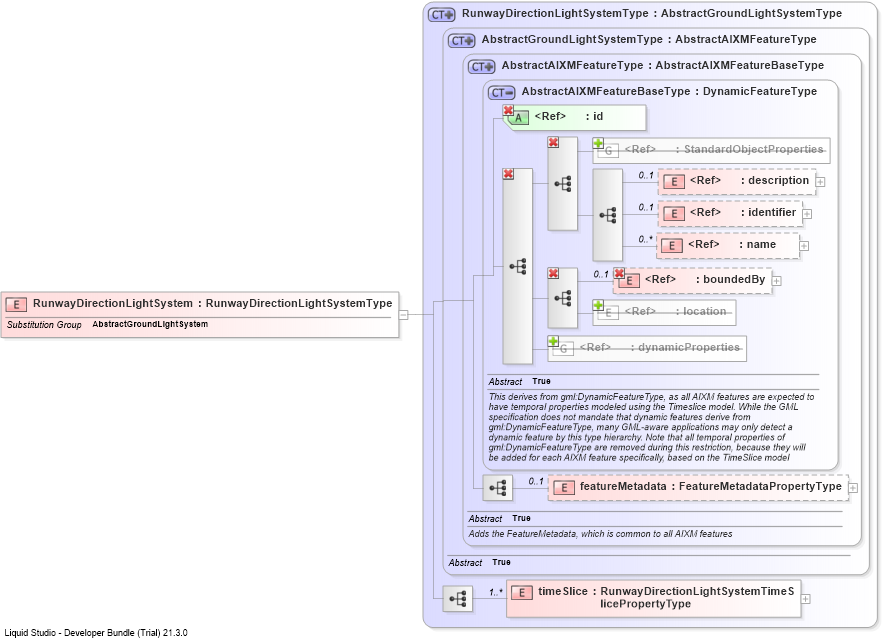This screenshot has width=882, height=638.
Task: Click the Liquid Studio Developer Bundle footer text
Action: point(96,633)
